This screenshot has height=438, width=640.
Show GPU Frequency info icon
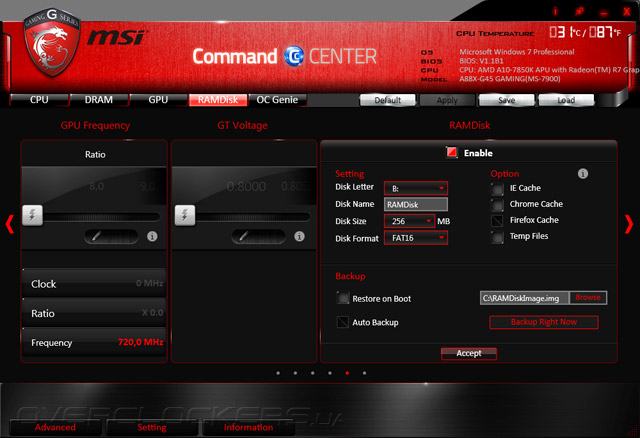click(x=152, y=236)
